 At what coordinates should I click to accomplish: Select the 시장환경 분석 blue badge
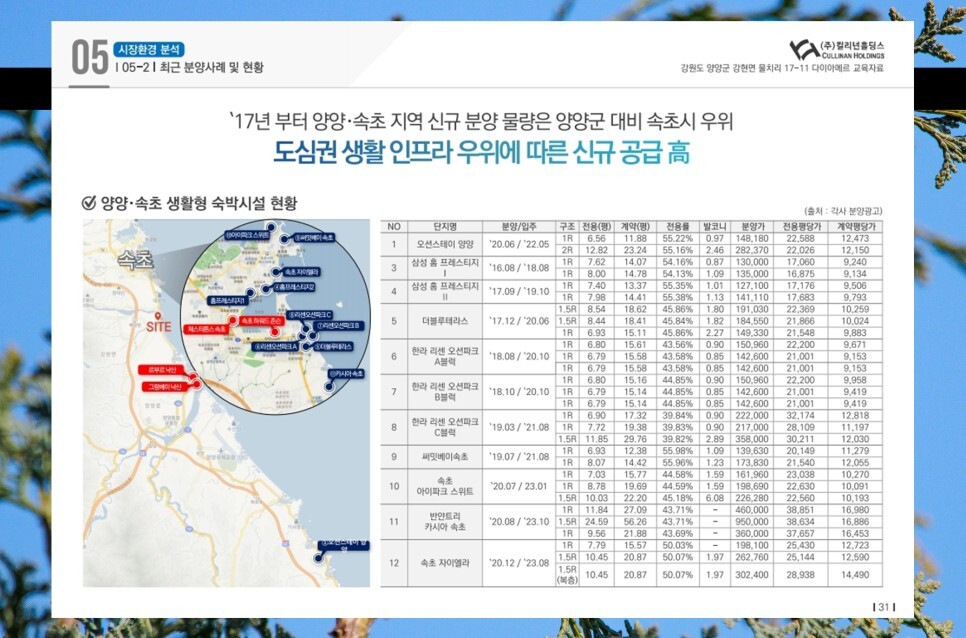pos(149,49)
